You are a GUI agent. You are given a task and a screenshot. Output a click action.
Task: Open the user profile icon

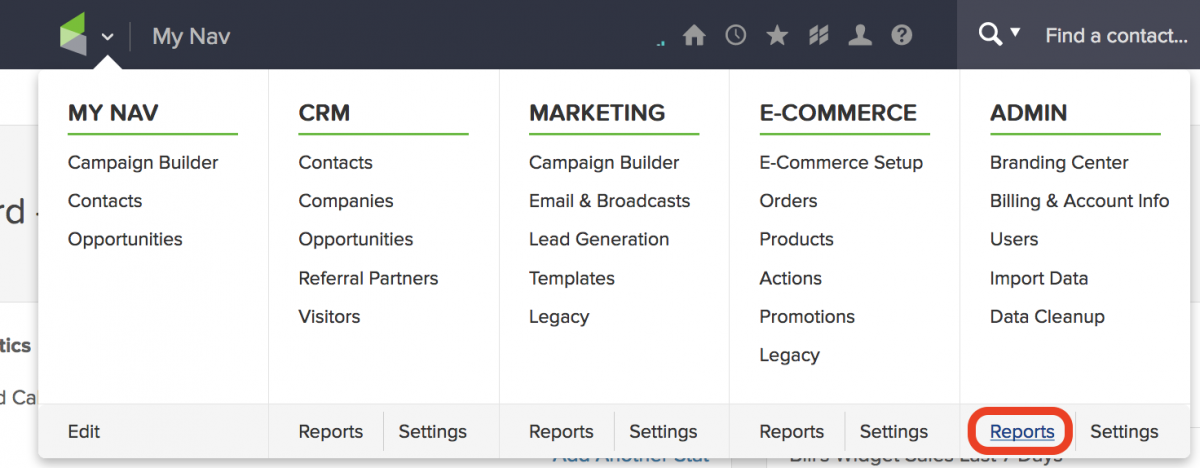[859, 36]
